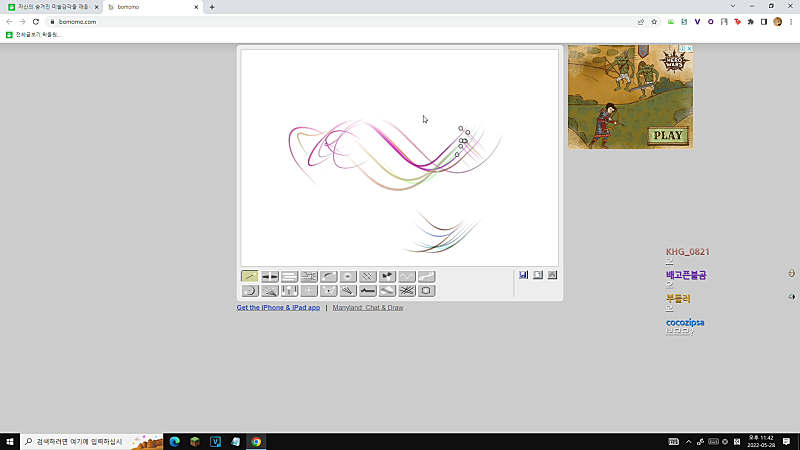Select the curved arc brush tool

point(329,276)
